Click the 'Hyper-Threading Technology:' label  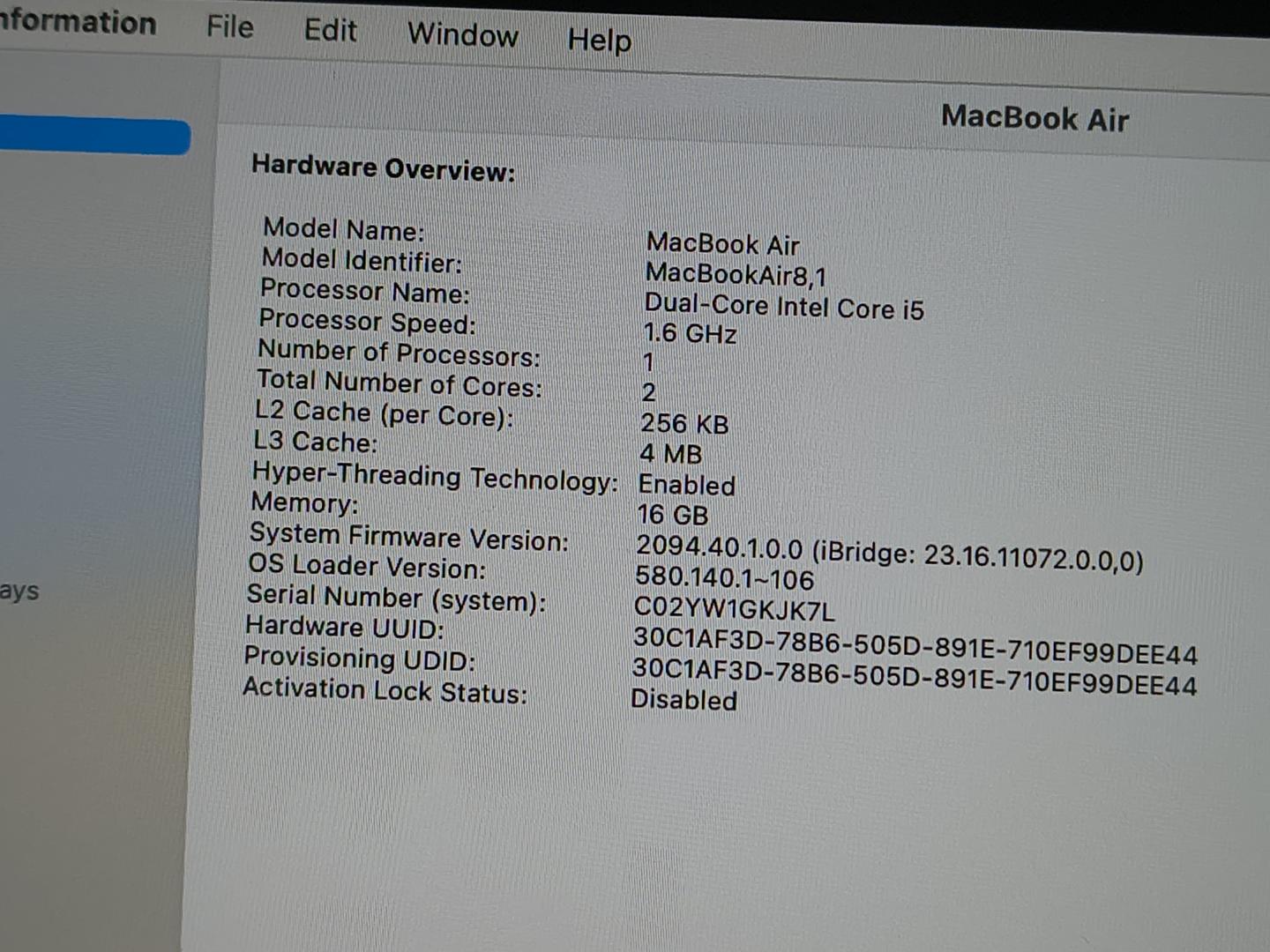(435, 476)
